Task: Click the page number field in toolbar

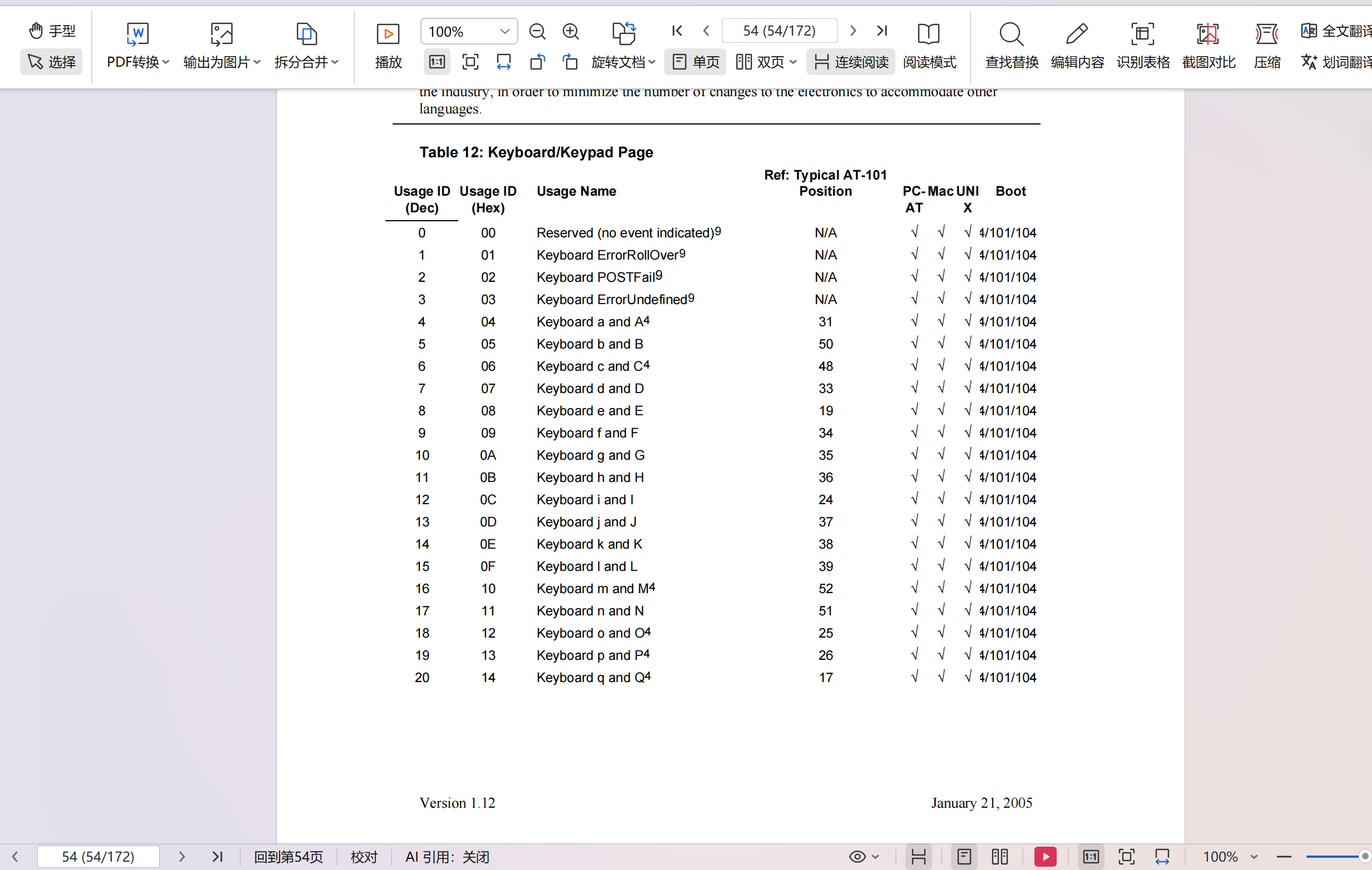Action: 780,31
